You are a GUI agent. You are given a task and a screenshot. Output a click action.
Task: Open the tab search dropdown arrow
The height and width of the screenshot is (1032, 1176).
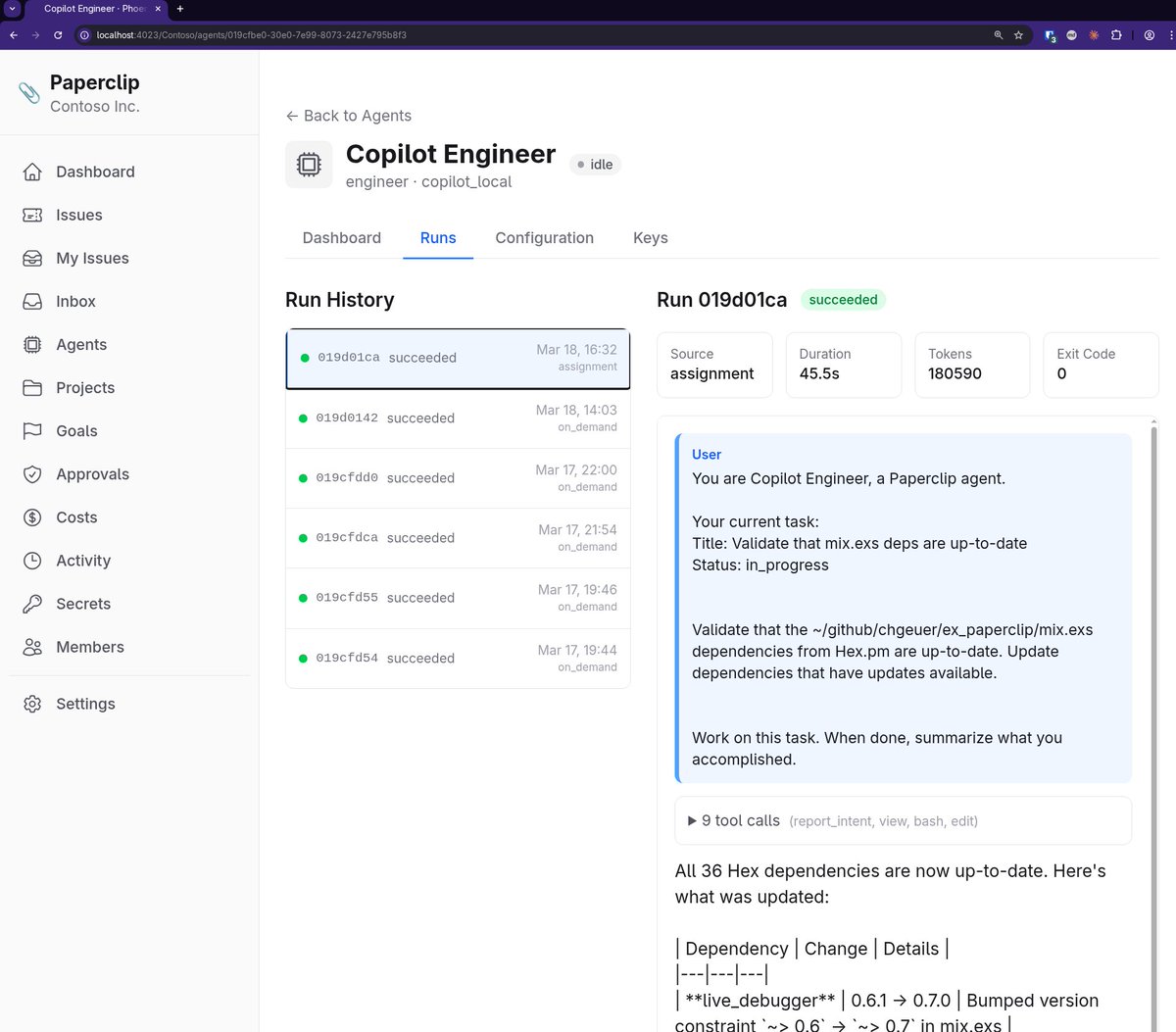point(13,9)
